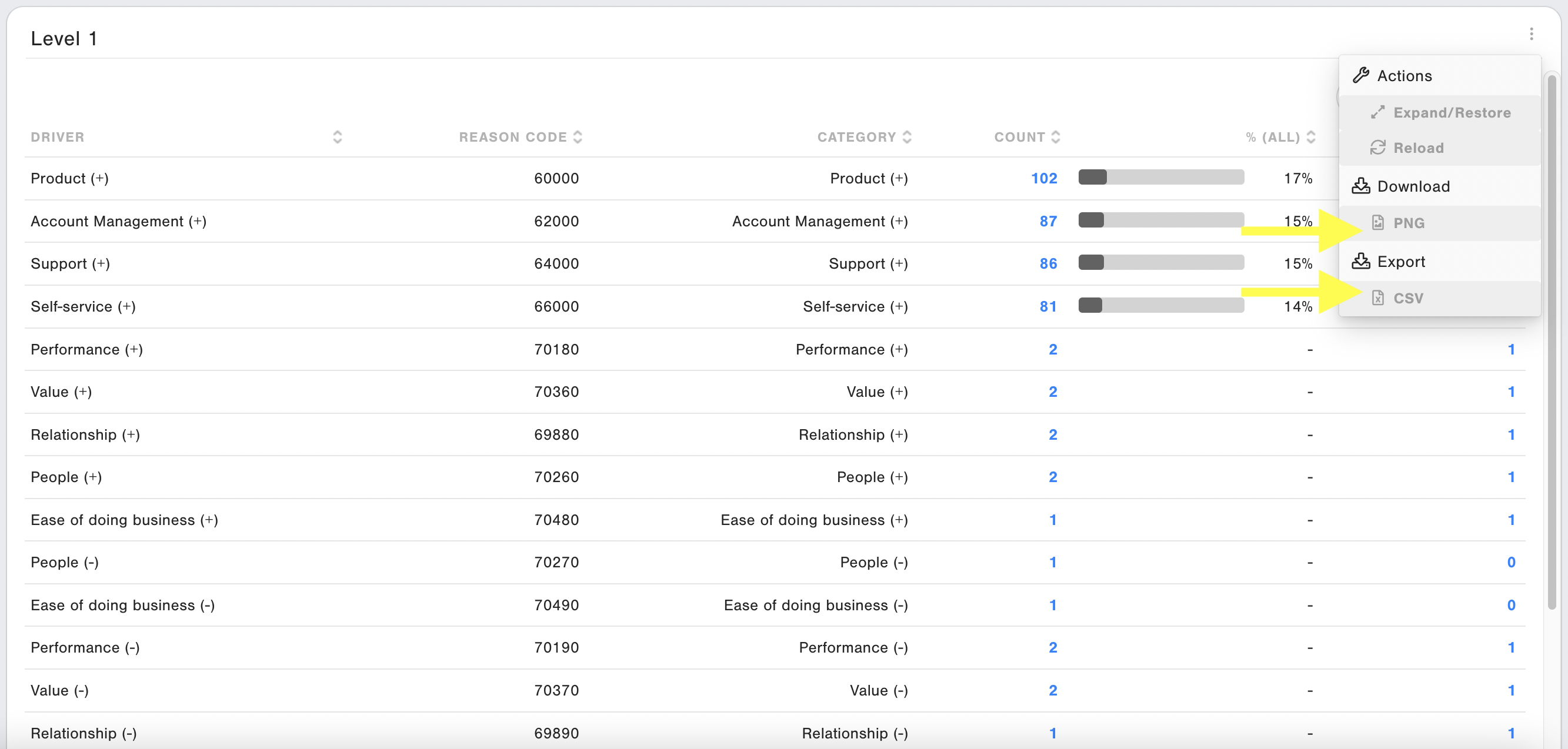
Task: Click the Download tray icon
Action: pyautogui.click(x=1361, y=186)
